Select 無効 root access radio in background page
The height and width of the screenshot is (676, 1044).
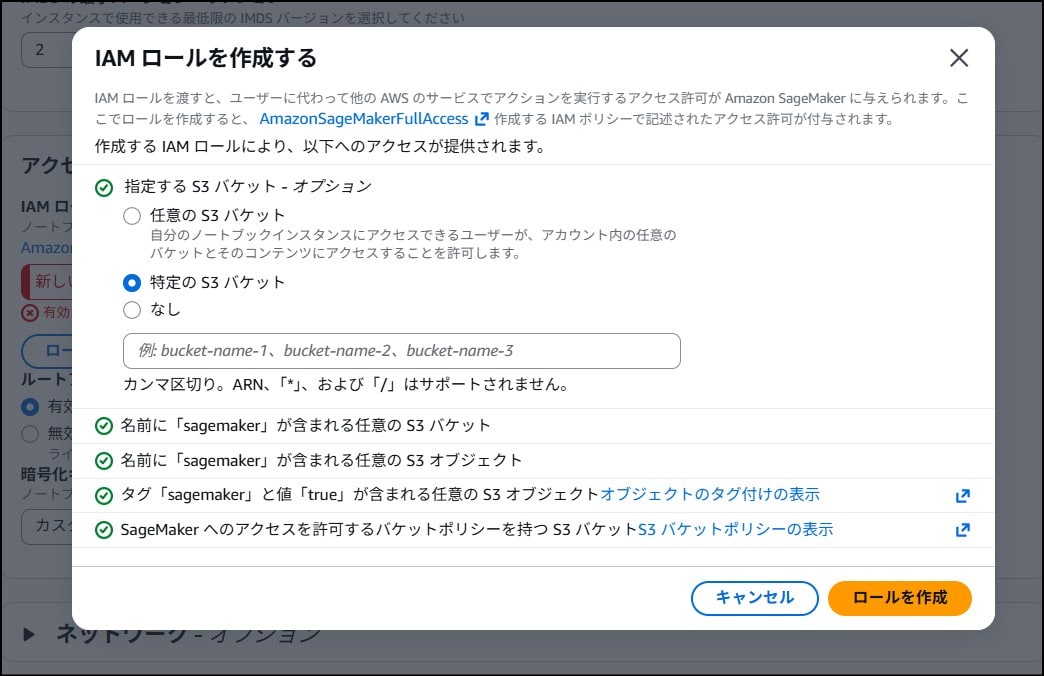coord(30,434)
